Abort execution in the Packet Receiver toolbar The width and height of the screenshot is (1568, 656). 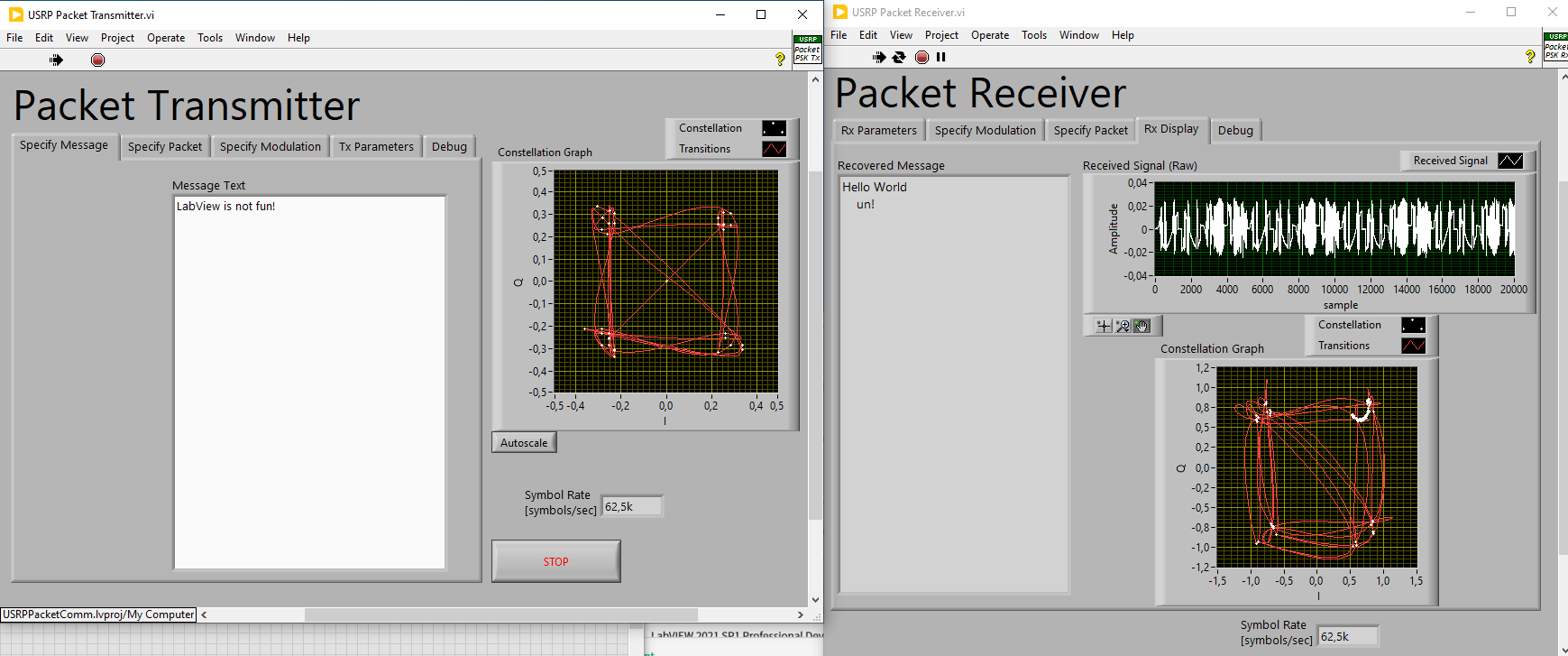(922, 57)
